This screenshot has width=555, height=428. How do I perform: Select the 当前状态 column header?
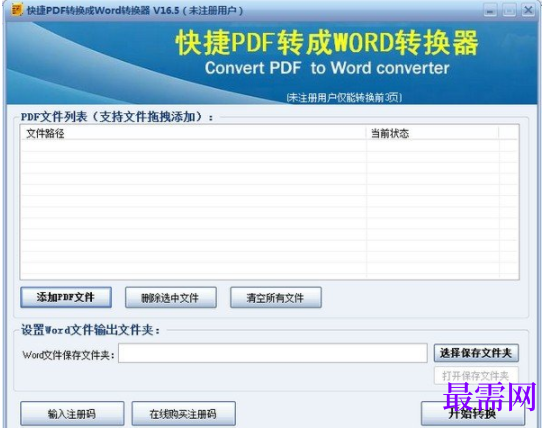coord(432,133)
